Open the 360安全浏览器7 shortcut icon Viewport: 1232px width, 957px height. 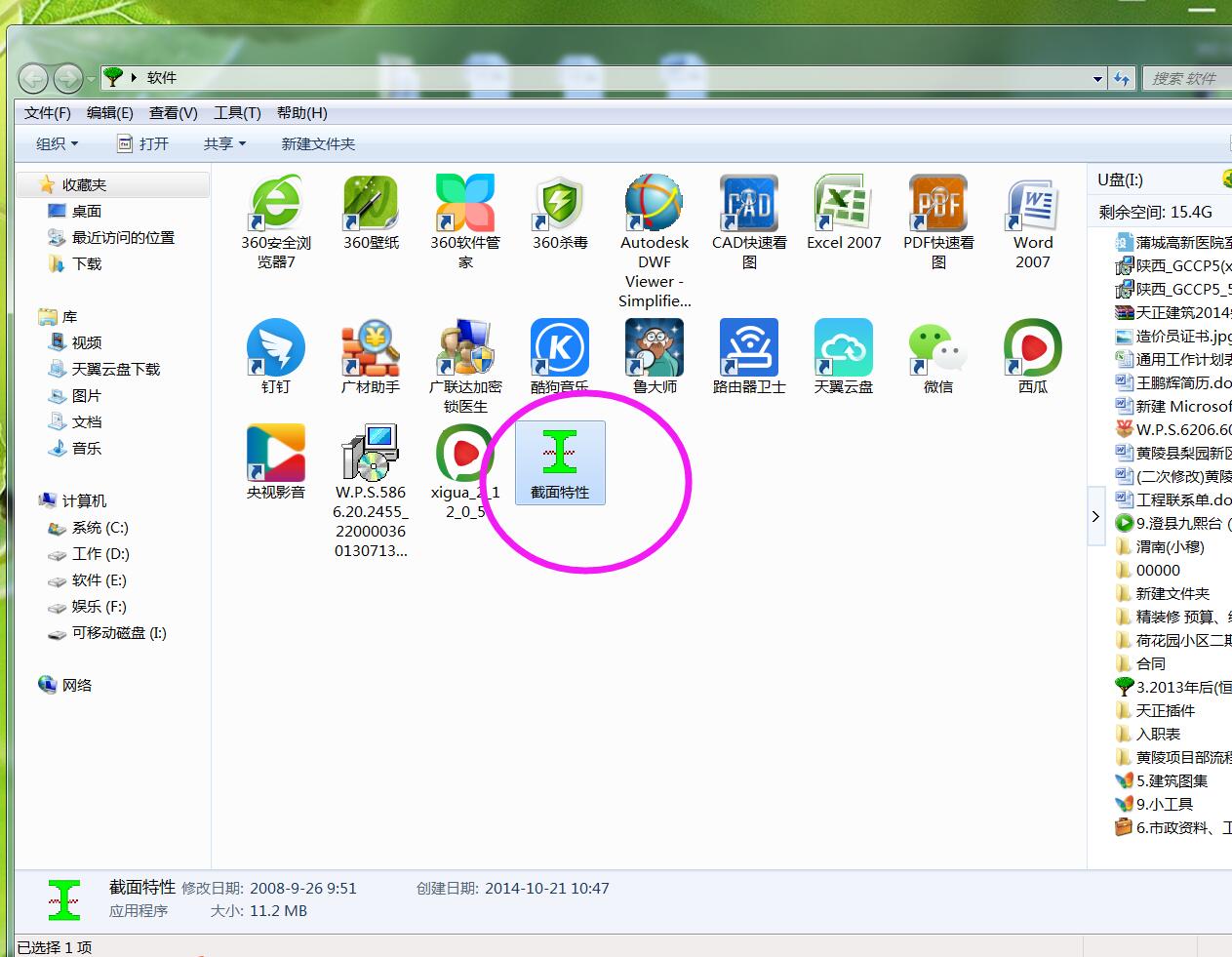276,203
